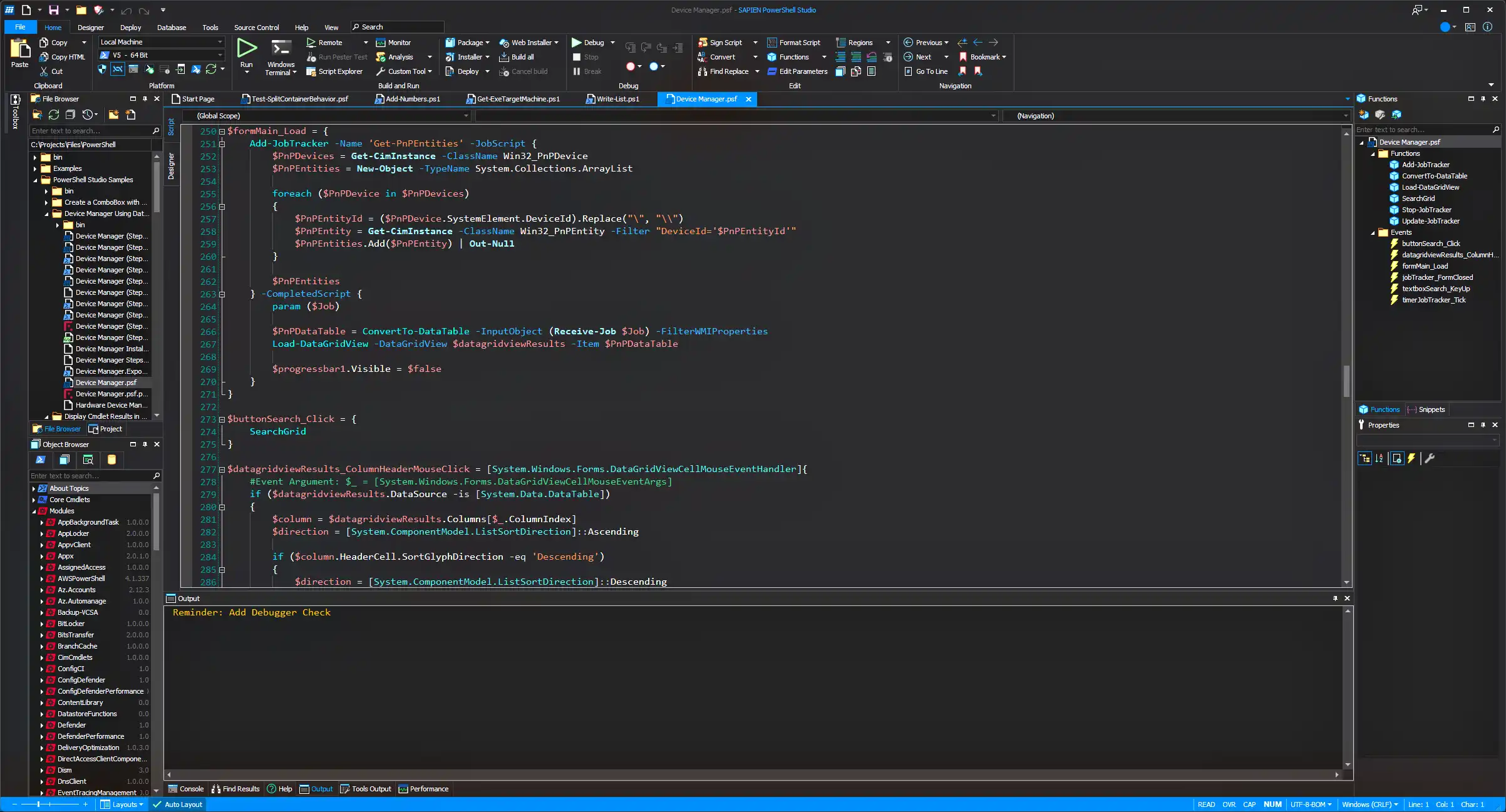Screen dimensions: 1506x812
Task: Click the Monitor icon in the ribbon
Action: 380,43
